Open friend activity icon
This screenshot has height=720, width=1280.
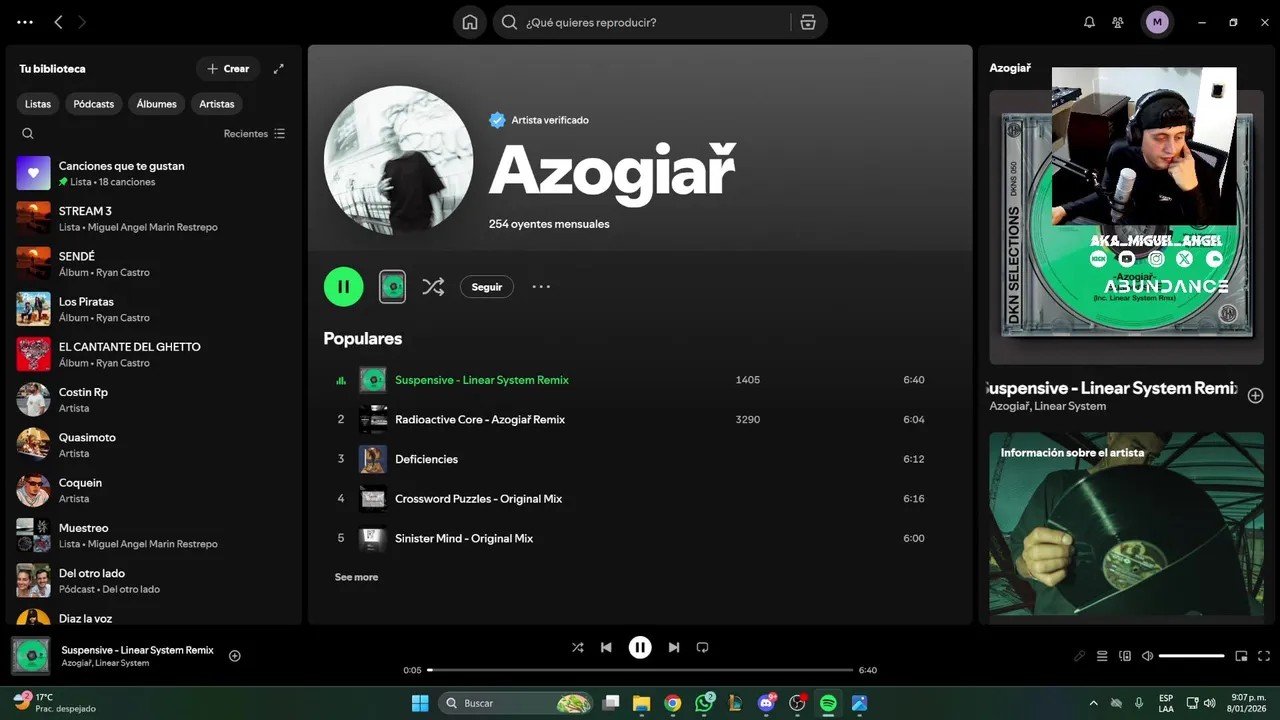(1118, 22)
